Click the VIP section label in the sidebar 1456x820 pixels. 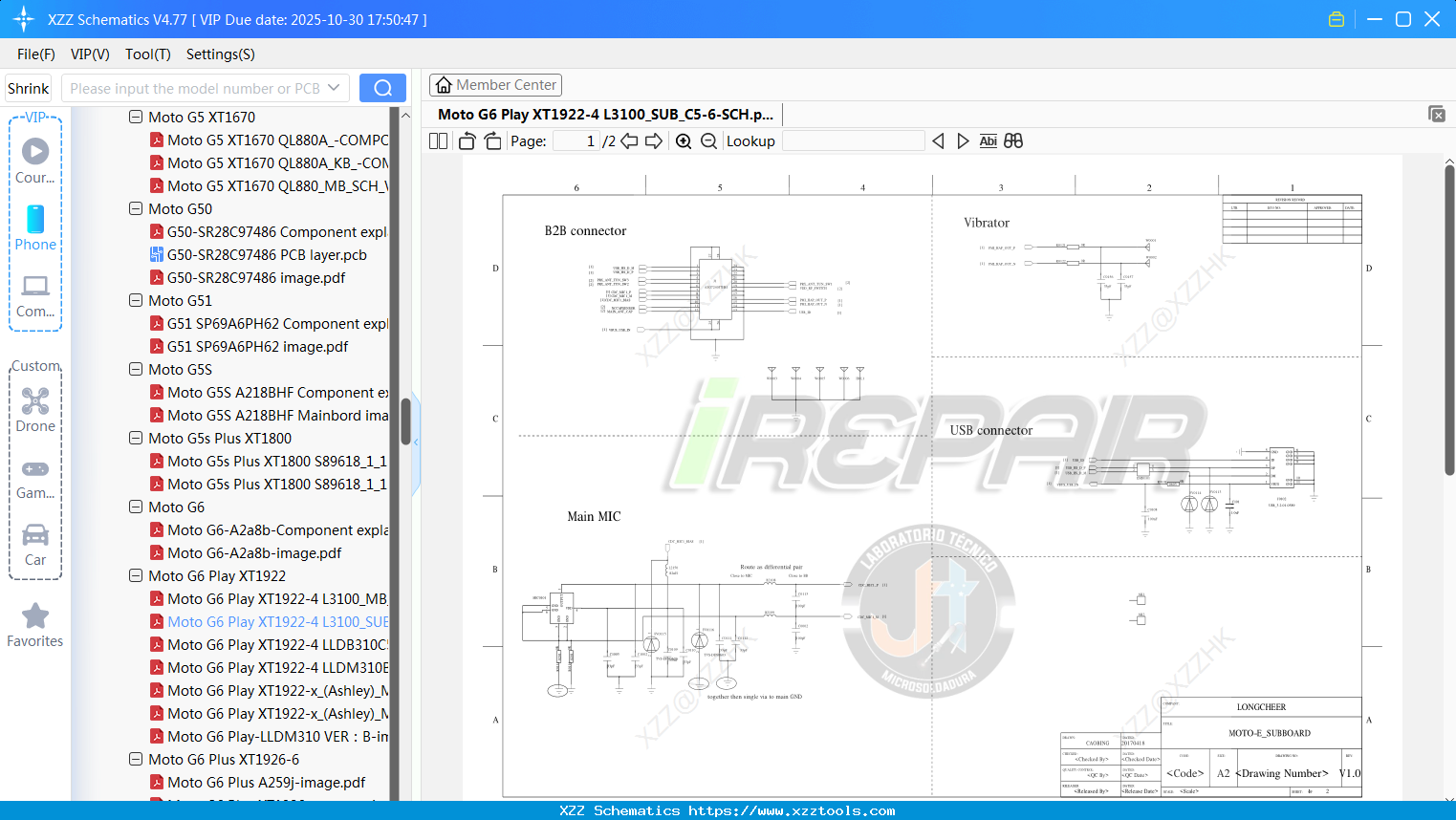coord(35,118)
